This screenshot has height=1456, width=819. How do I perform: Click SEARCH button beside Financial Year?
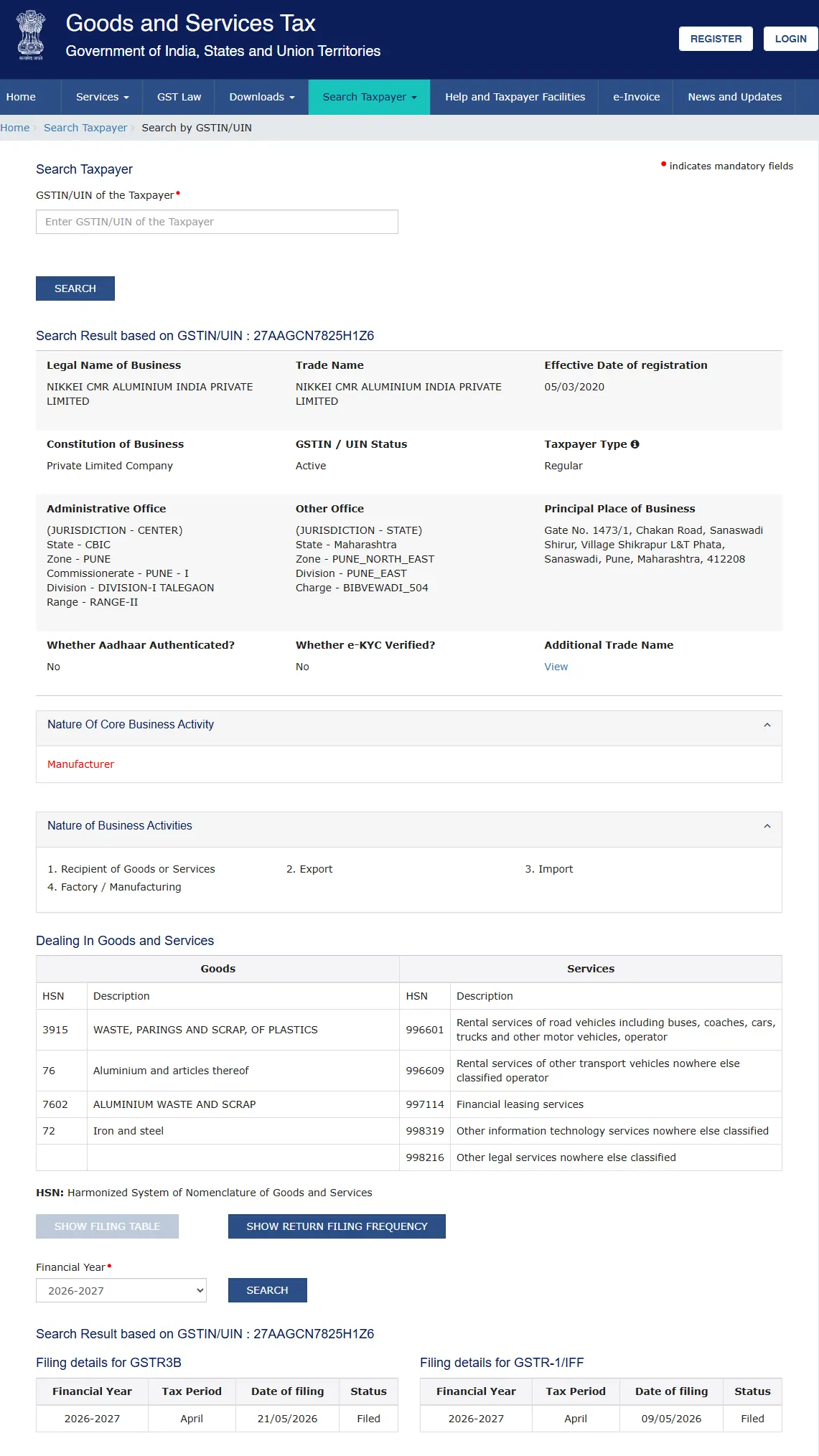[x=268, y=1290]
